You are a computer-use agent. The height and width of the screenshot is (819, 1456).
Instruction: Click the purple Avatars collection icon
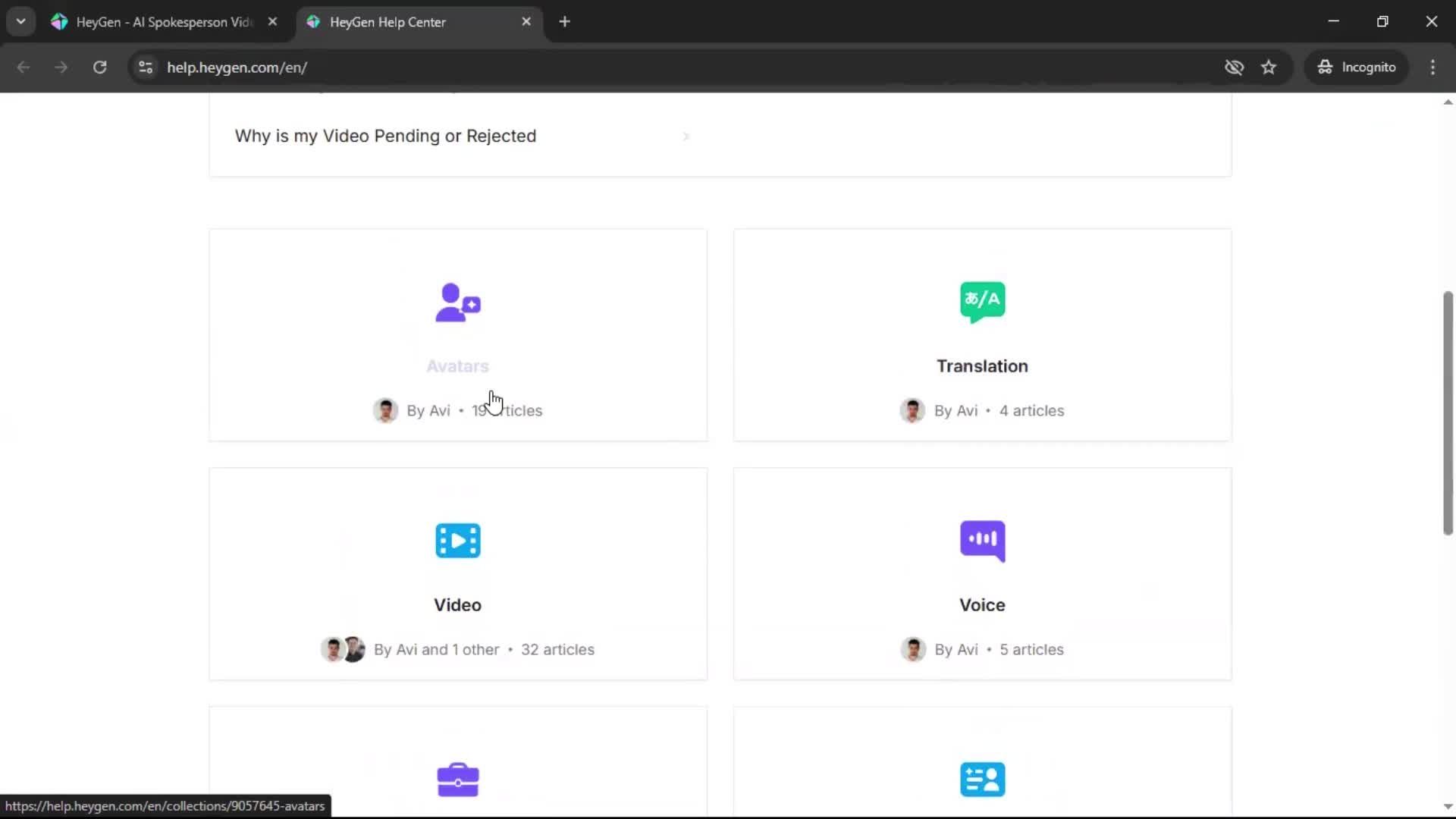(x=457, y=303)
